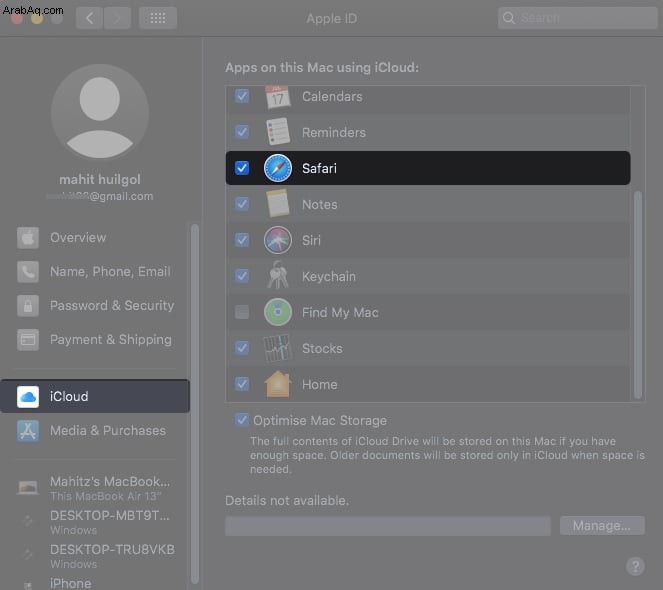The width and height of the screenshot is (663, 590).
Task: Click the iCloud storage usage bar
Action: click(x=388, y=526)
